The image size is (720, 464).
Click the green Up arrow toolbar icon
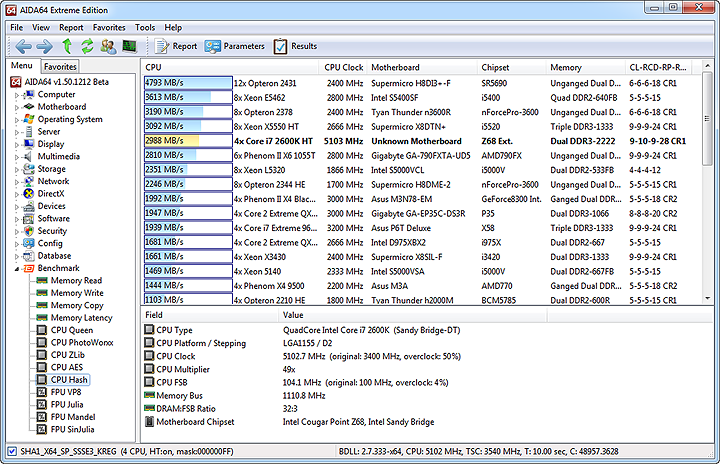pos(67,46)
